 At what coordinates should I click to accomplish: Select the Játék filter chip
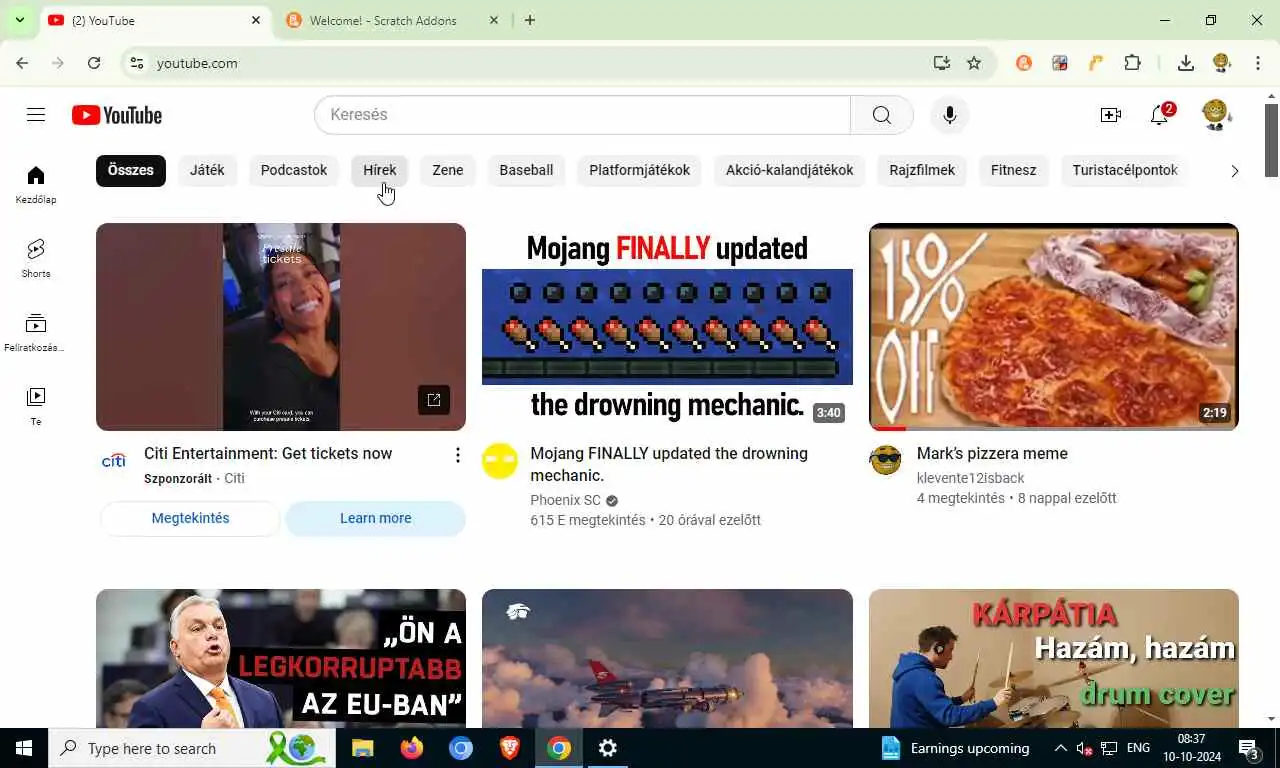click(x=207, y=170)
